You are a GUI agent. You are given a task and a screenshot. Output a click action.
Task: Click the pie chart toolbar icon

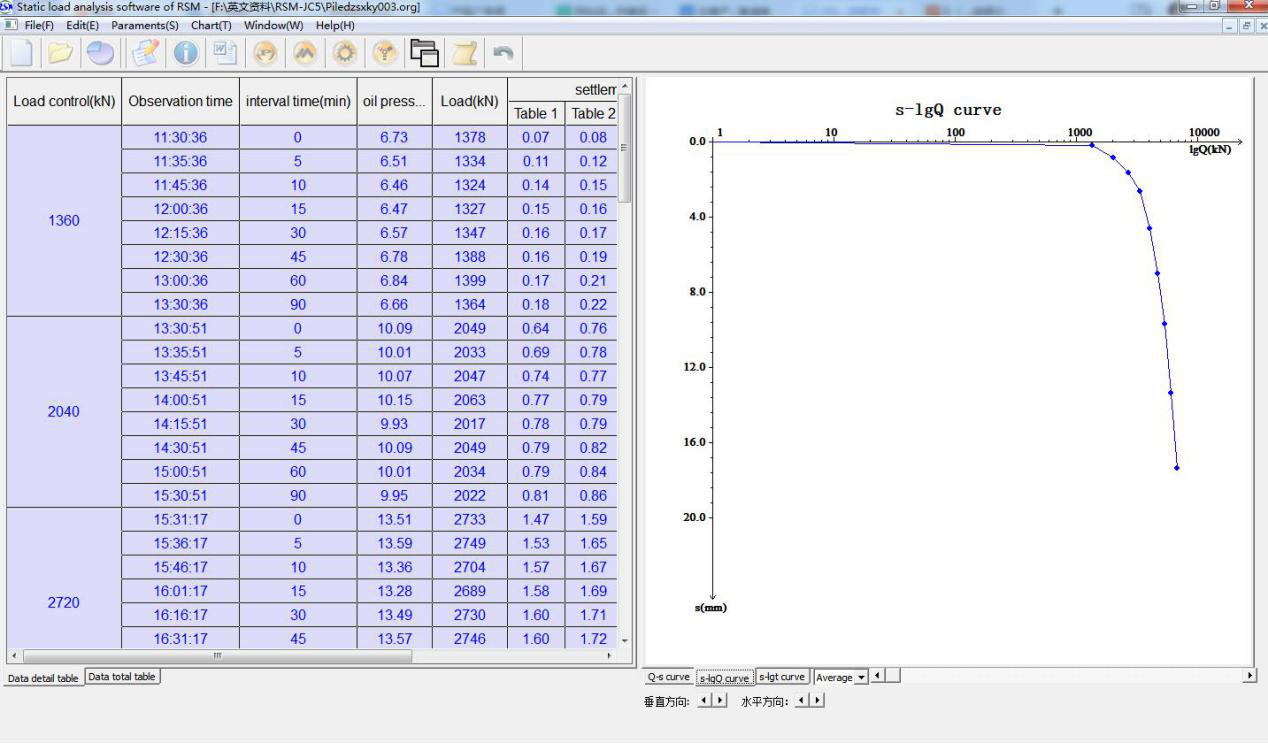[x=100, y=54]
